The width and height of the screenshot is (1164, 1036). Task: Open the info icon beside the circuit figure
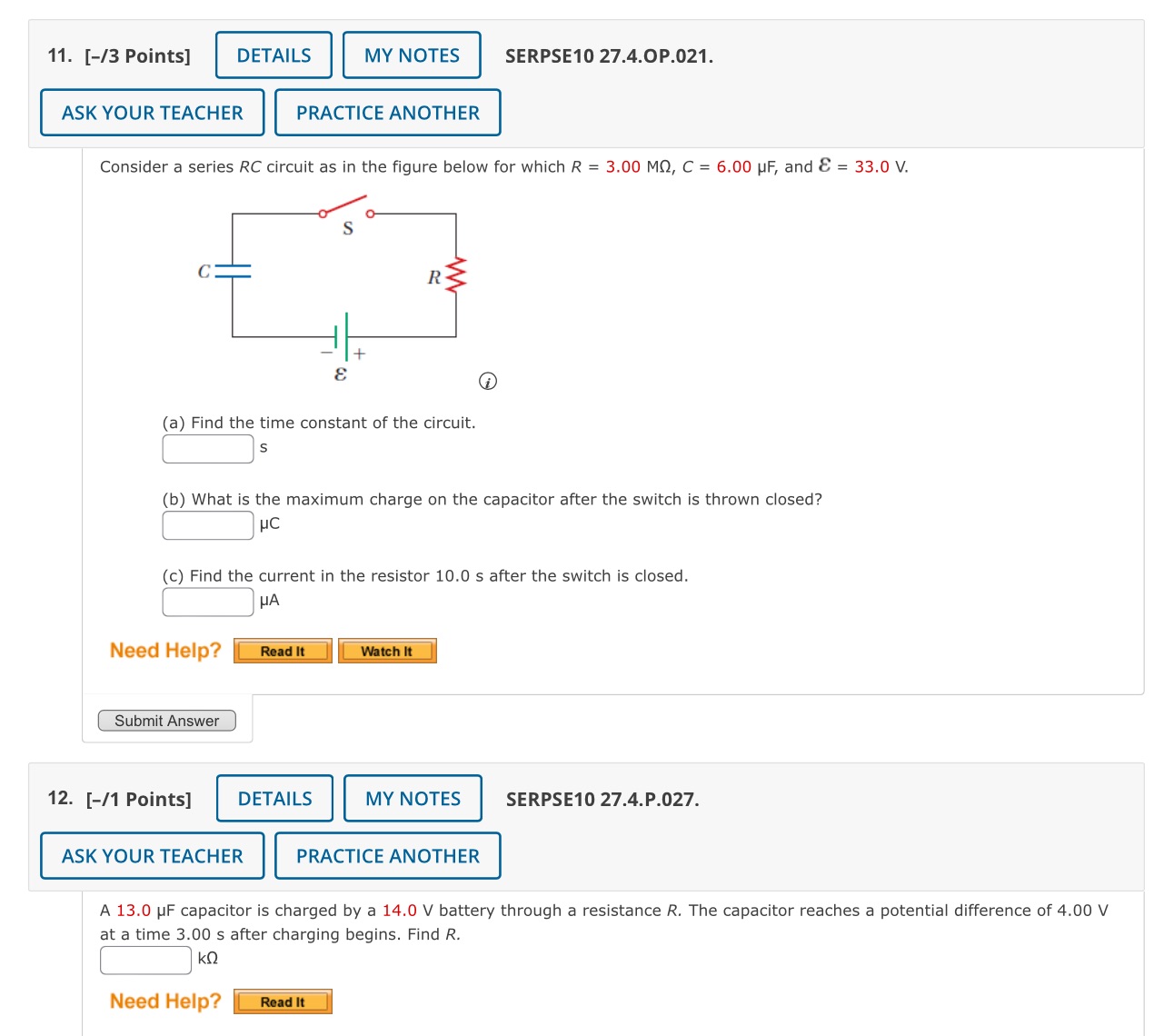click(487, 382)
